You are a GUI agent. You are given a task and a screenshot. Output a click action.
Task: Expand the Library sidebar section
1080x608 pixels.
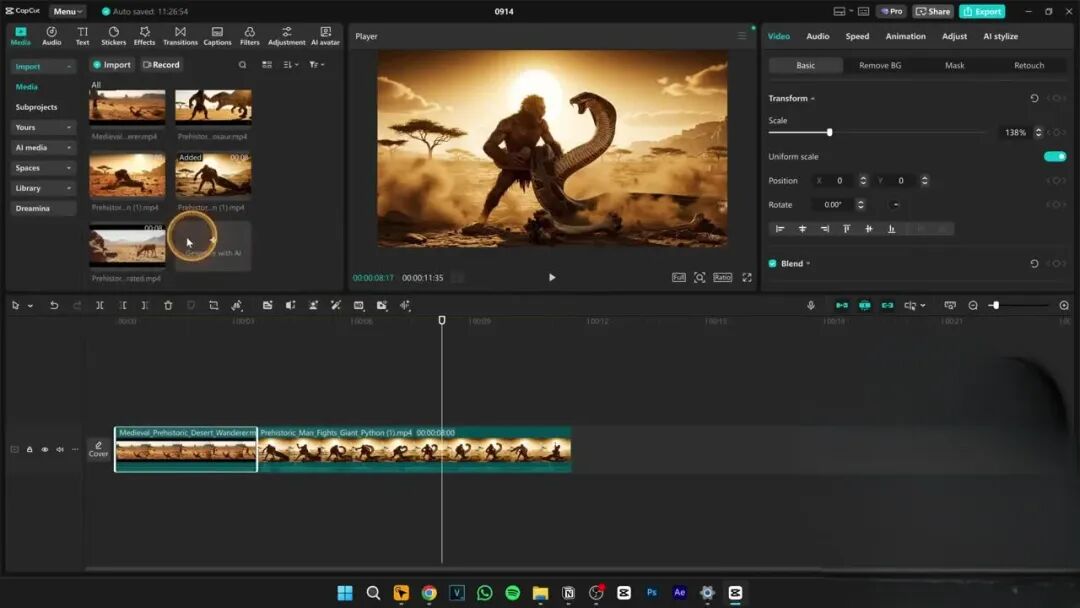[43, 188]
